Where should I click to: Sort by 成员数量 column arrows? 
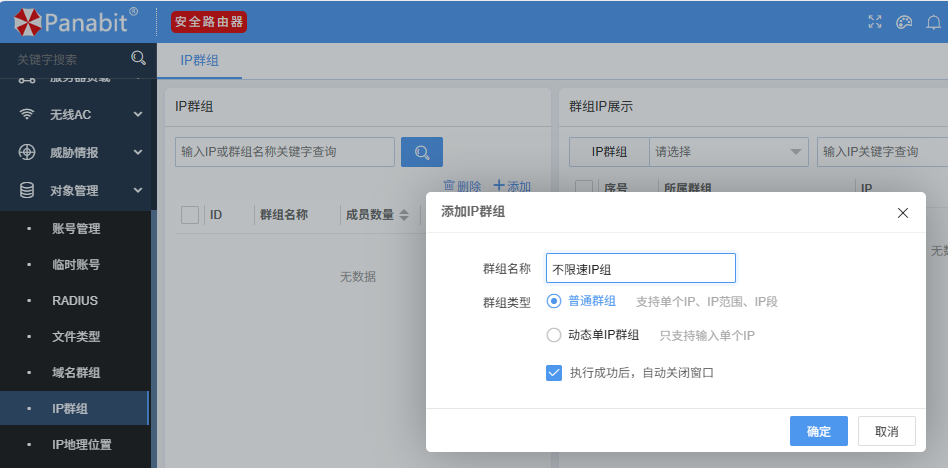404,215
